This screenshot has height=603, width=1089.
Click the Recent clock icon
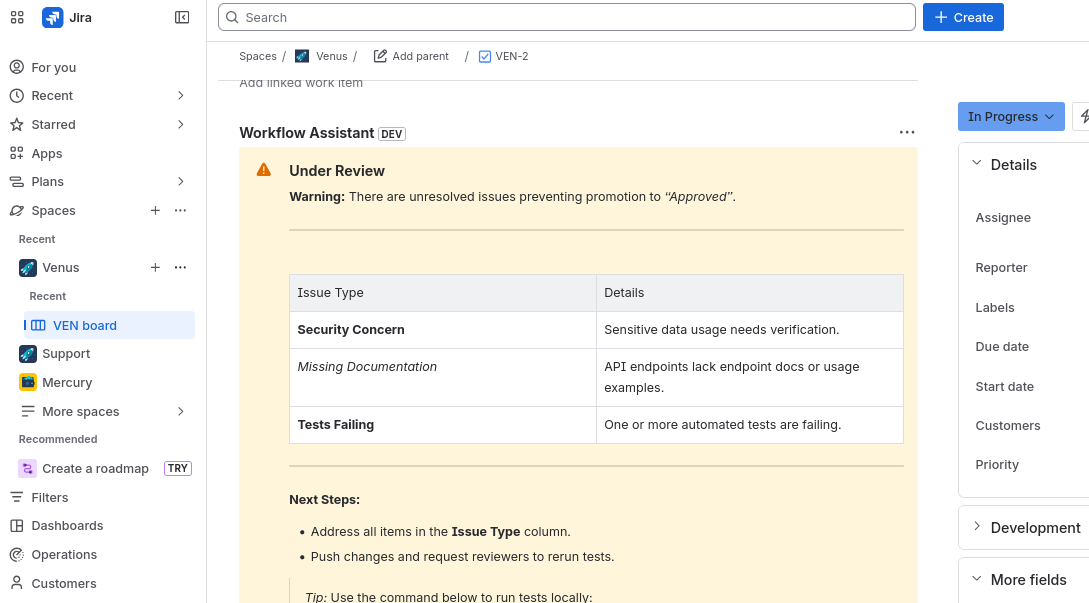[17, 96]
